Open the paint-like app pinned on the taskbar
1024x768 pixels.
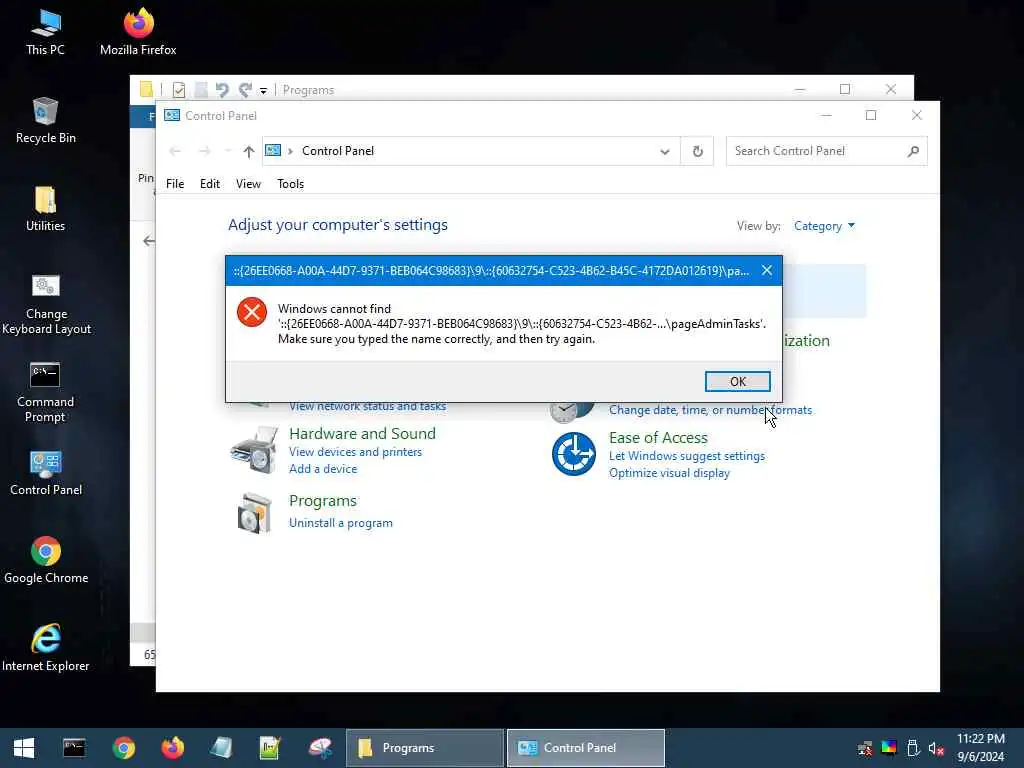[320, 748]
